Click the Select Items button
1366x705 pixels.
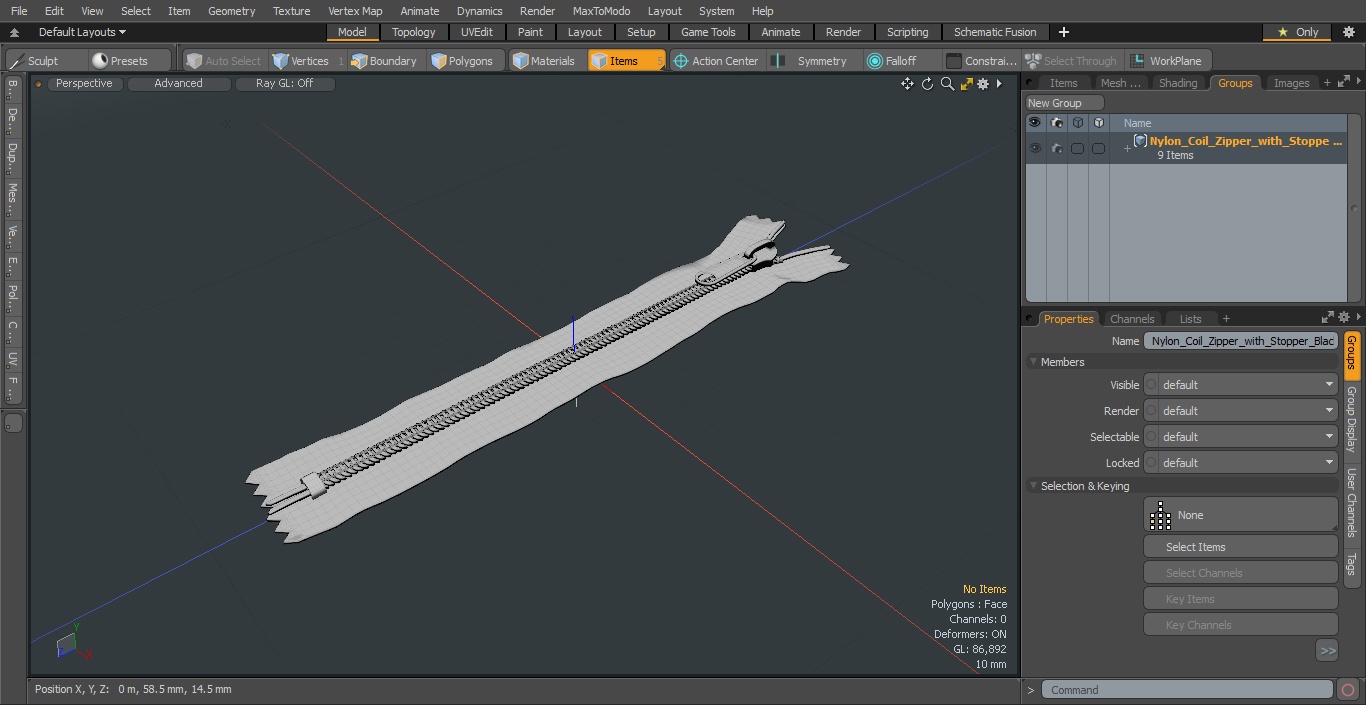click(x=1240, y=547)
